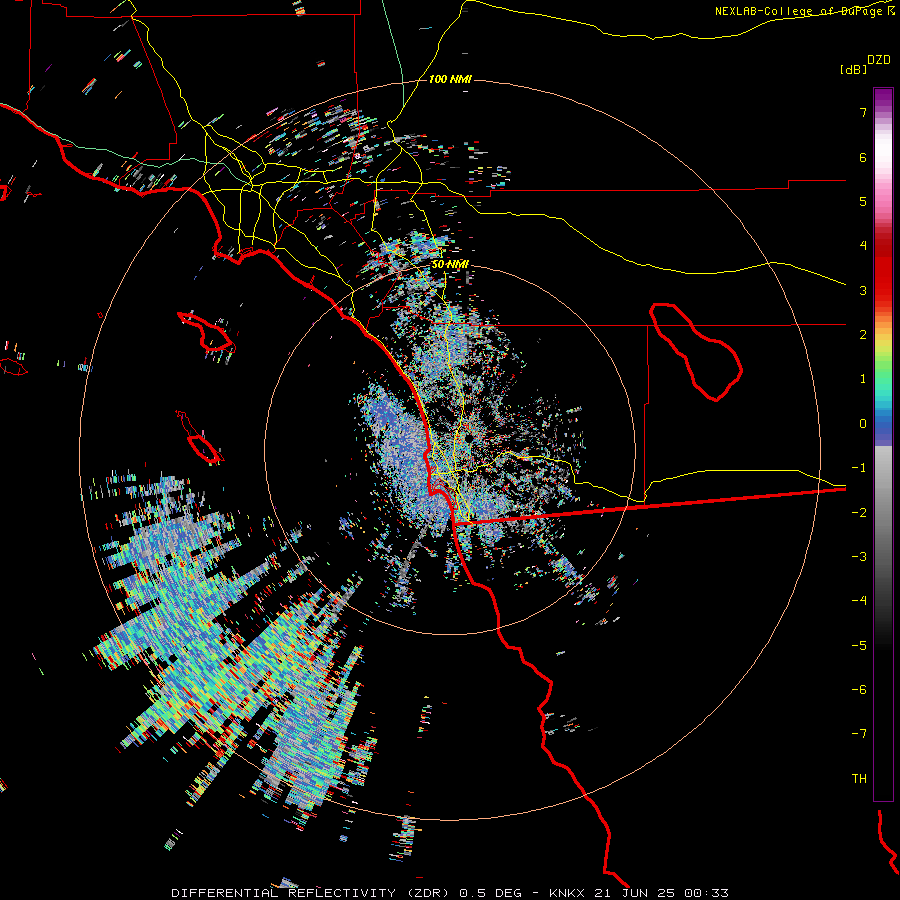Select the 50 NMI range ring label
This screenshot has height=900, width=900.
(x=450, y=264)
